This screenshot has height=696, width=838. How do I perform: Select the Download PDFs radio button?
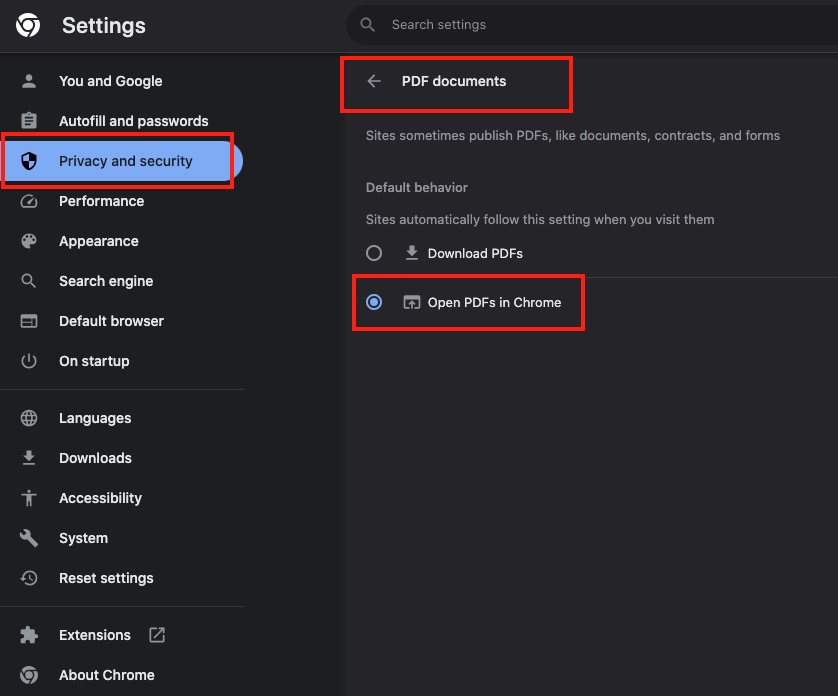pyautogui.click(x=374, y=253)
